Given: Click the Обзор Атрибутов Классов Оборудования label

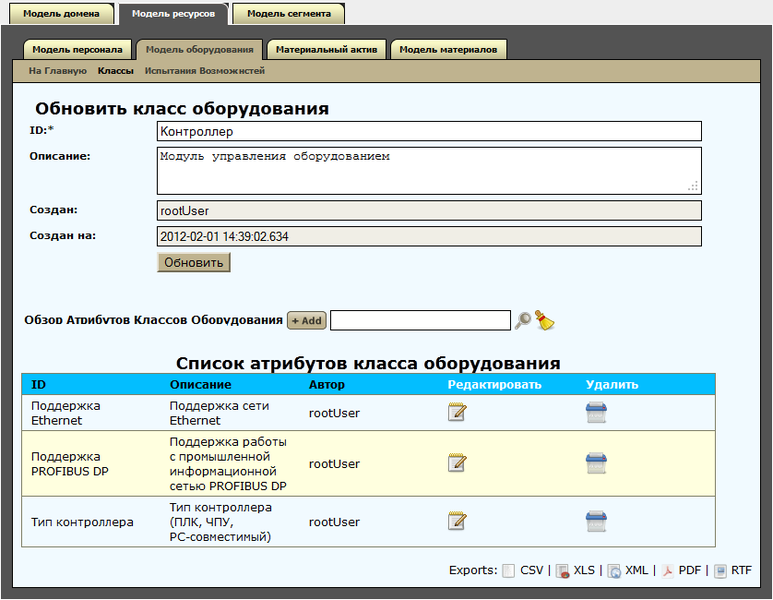Looking at the screenshot, I should (x=153, y=320).
